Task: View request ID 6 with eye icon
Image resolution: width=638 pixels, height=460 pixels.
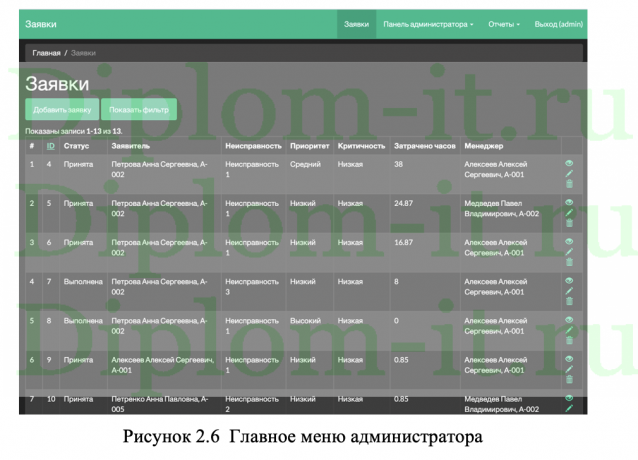Action: point(569,241)
